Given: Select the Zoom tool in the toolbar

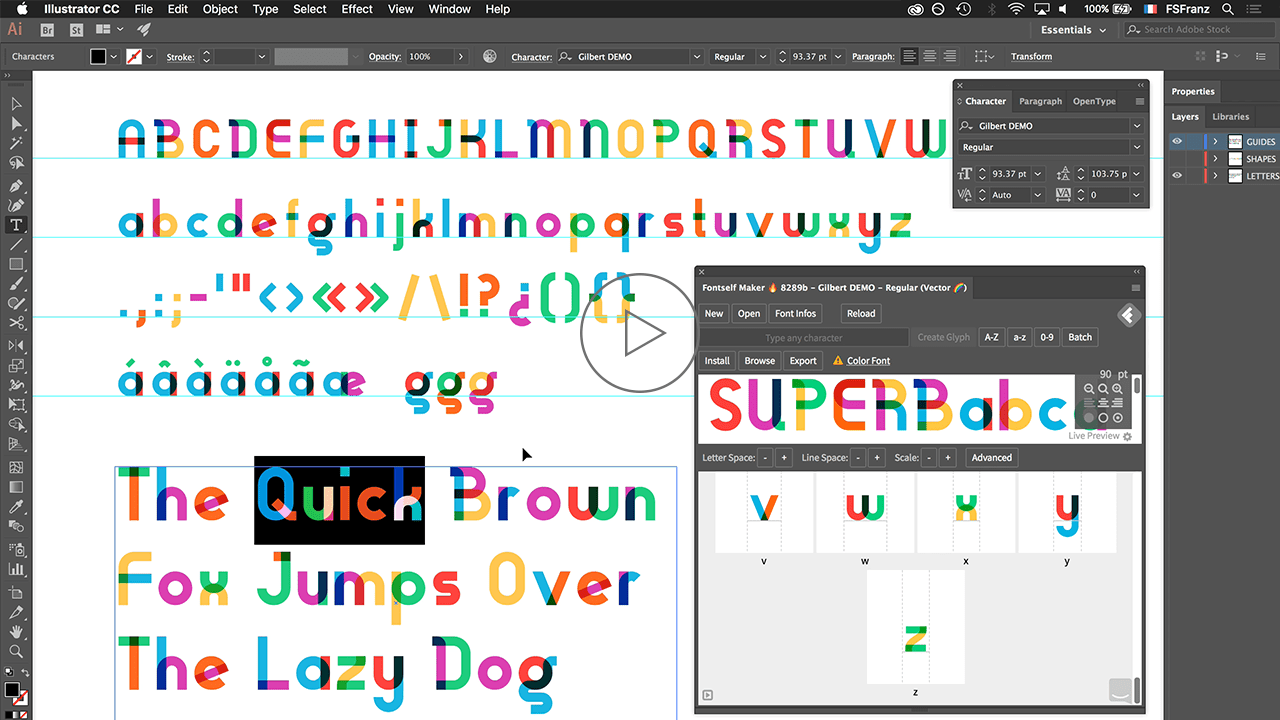Looking at the screenshot, I should pyautogui.click(x=16, y=650).
